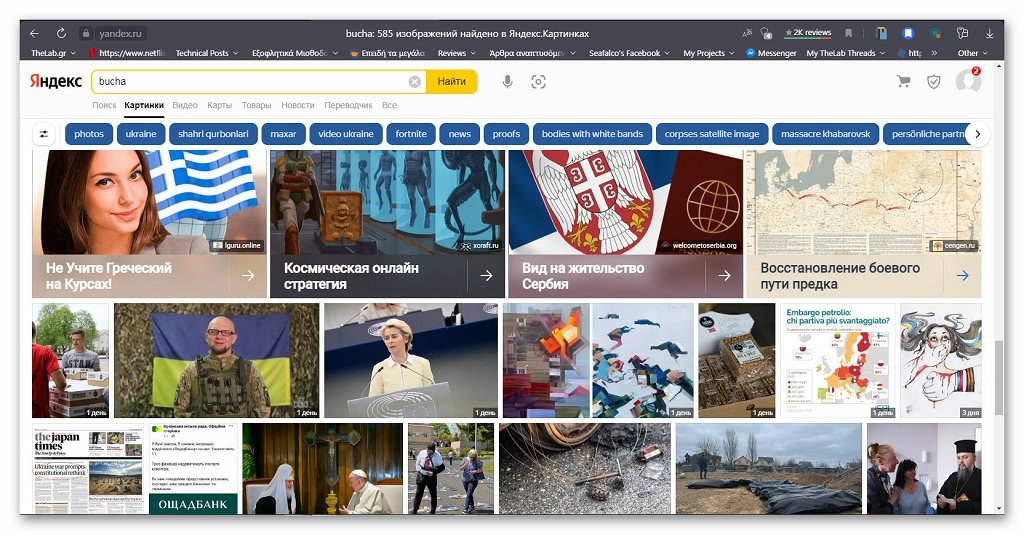Open the soldier with Ukrainian flag thumbnail
The height and width of the screenshot is (535, 1024).
pyautogui.click(x=217, y=360)
